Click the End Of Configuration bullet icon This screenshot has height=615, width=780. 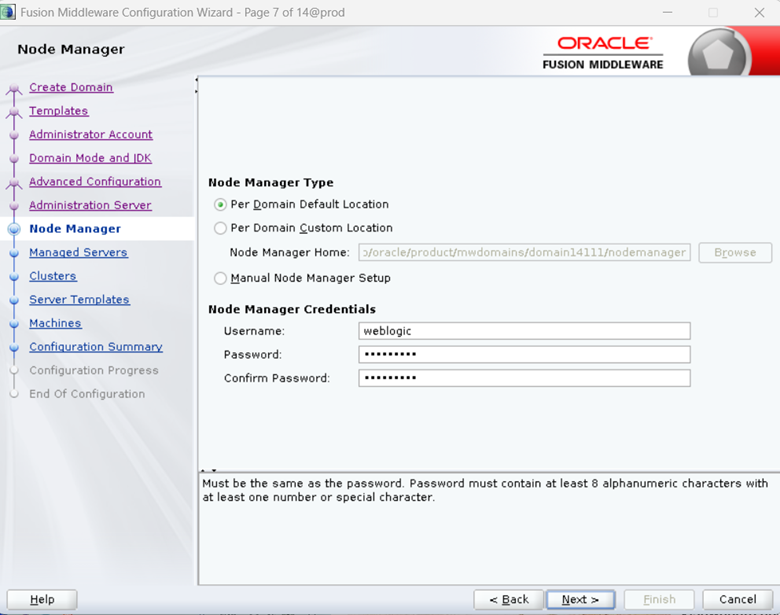pos(14,394)
